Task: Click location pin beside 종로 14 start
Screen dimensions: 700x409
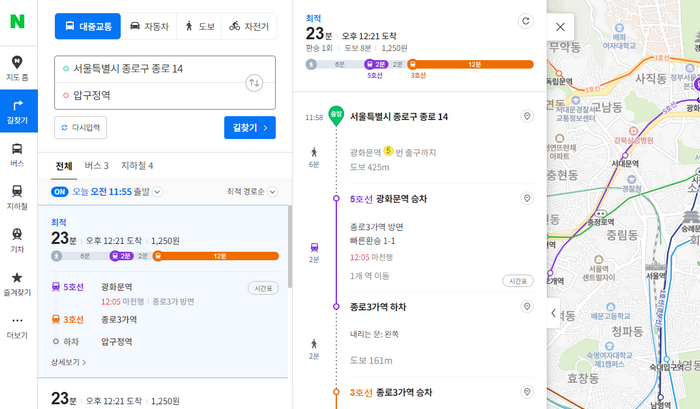Action: tap(527, 117)
